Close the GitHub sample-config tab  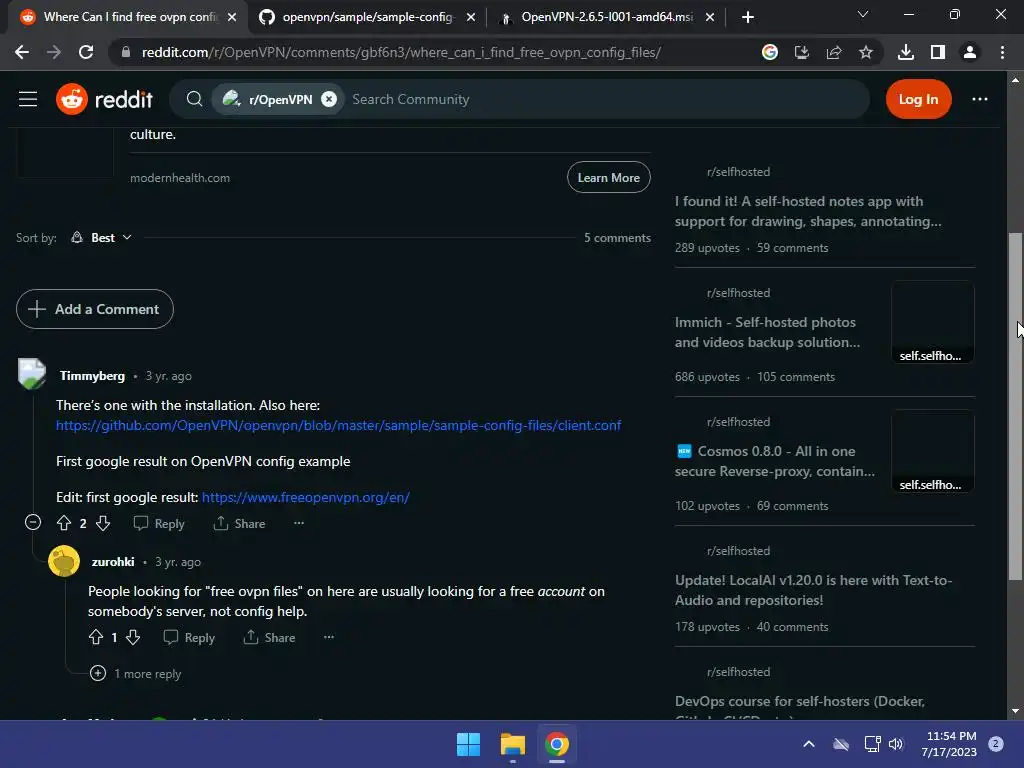point(471,17)
